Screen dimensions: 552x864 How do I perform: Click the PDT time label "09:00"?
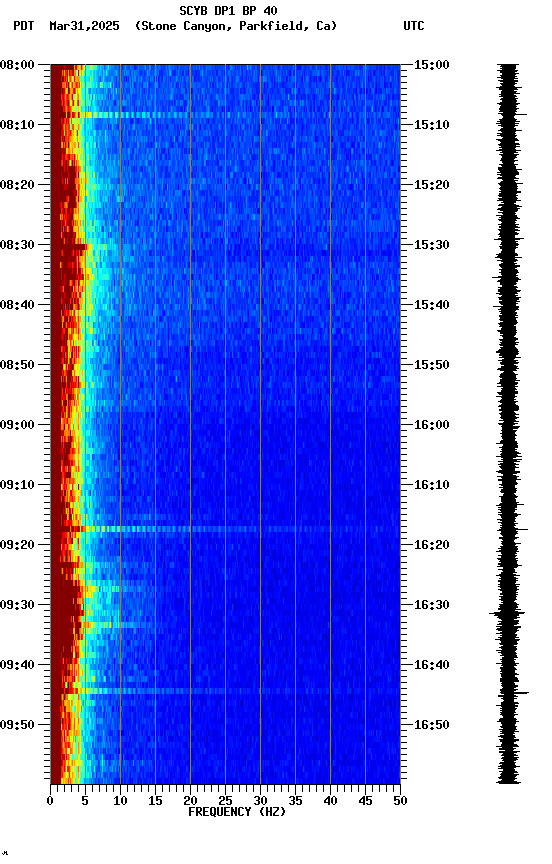[17, 425]
